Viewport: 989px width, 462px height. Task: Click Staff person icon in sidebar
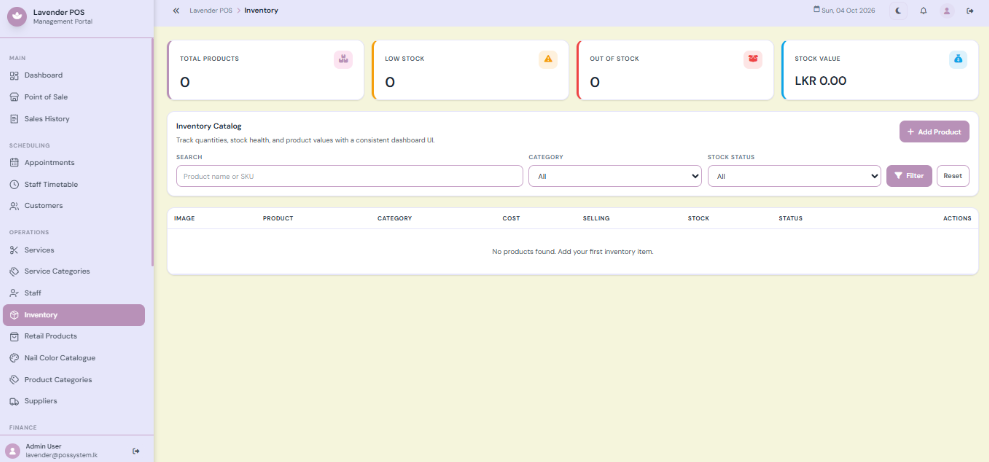point(14,293)
